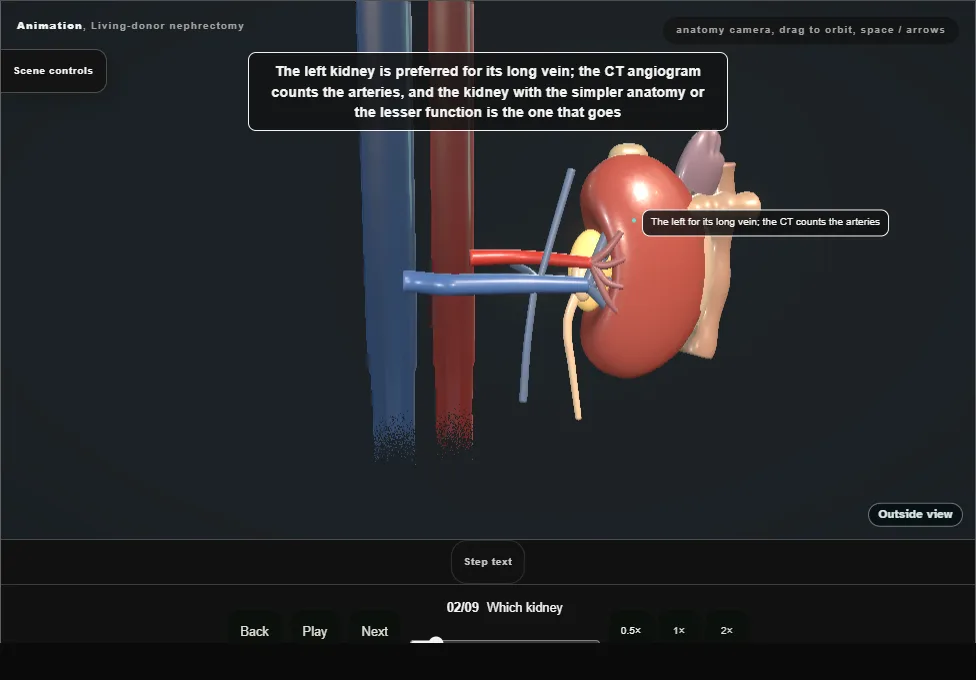Set playback speed to 0.5×
The image size is (976, 680).
631,630
